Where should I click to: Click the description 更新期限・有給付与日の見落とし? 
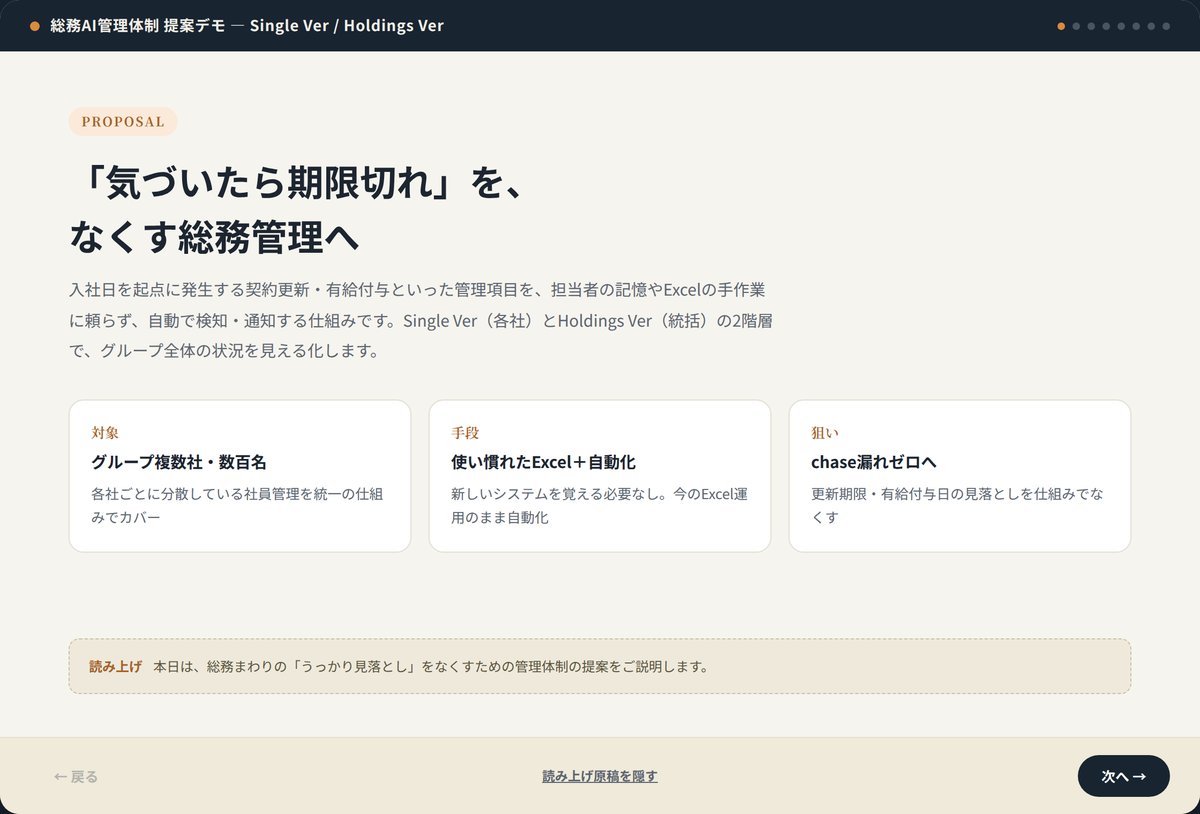pos(957,506)
